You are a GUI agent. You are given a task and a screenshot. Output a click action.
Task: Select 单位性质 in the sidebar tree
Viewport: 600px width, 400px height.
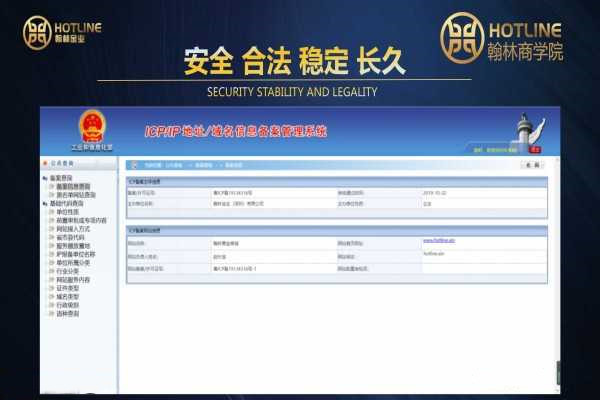click(x=68, y=212)
